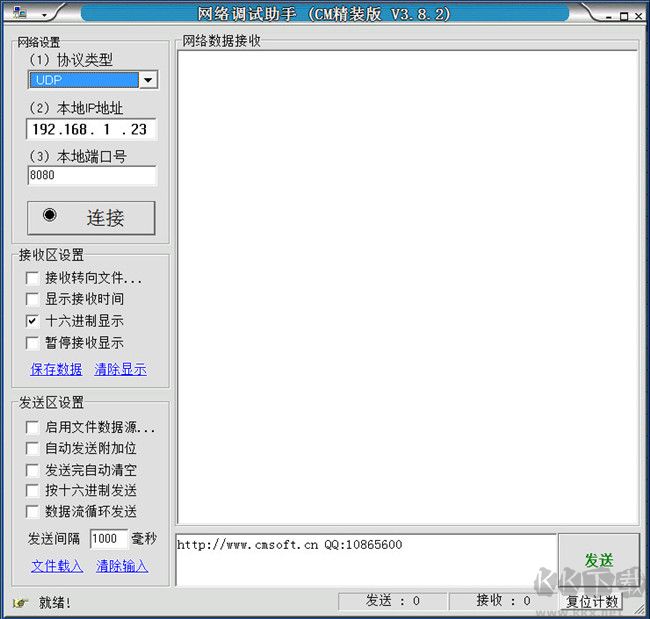
Task: Click the 毫秒 unit label
Action: click(x=144, y=539)
